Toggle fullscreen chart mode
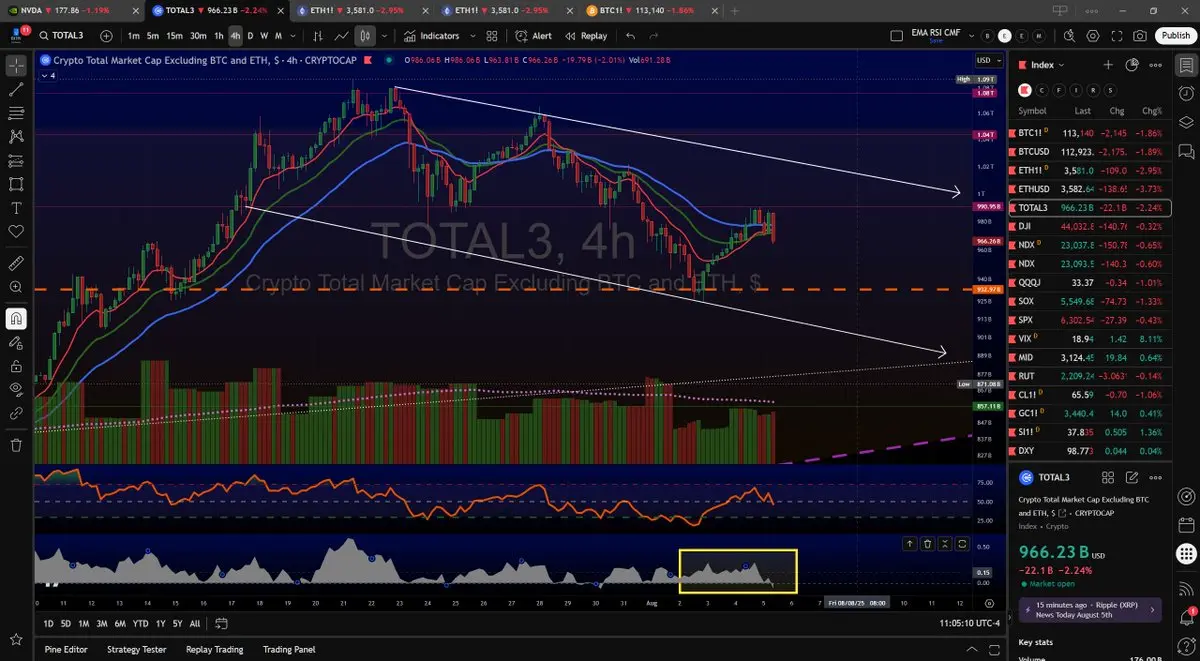 coord(1117,35)
